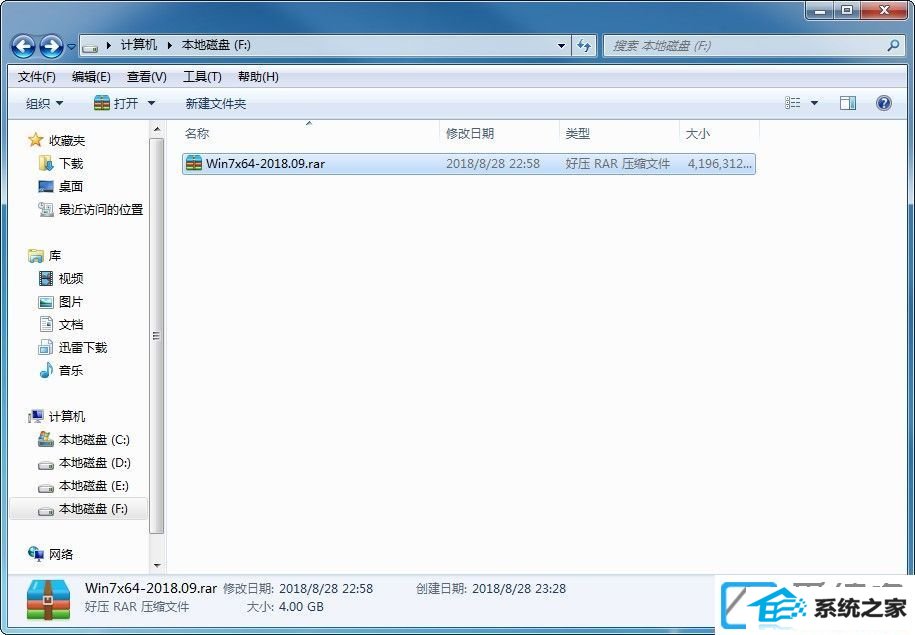
Task: Open 最近访问的位置
Action: pos(100,210)
